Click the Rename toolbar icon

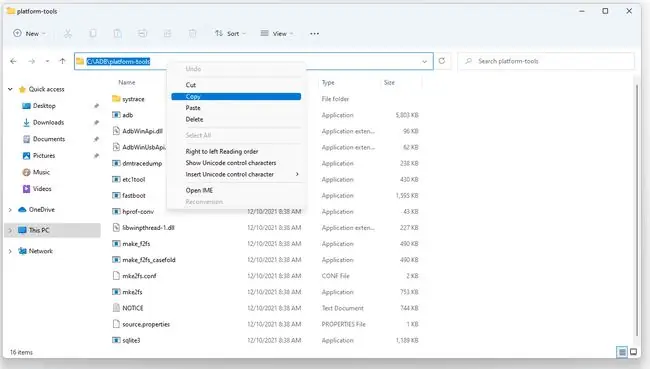tap(143, 34)
